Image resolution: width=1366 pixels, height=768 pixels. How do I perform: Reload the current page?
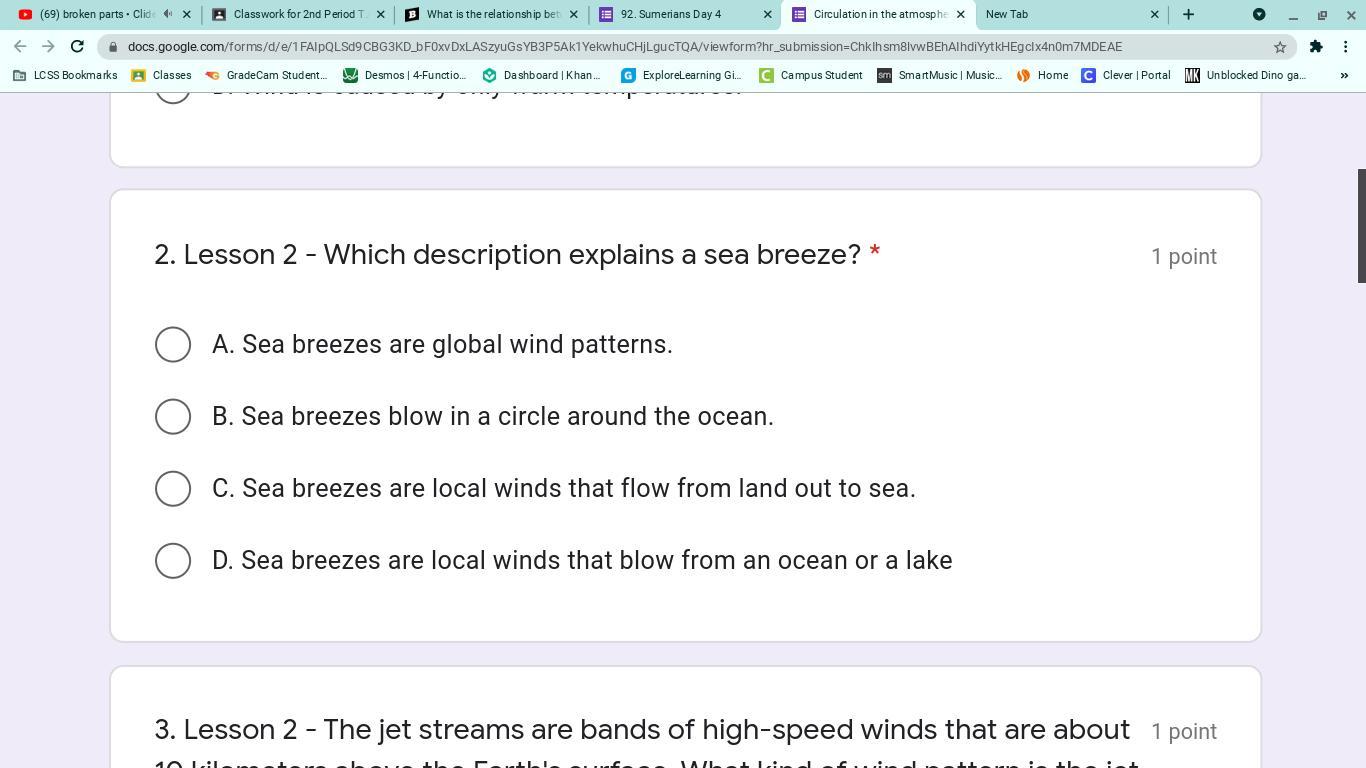[x=77, y=46]
